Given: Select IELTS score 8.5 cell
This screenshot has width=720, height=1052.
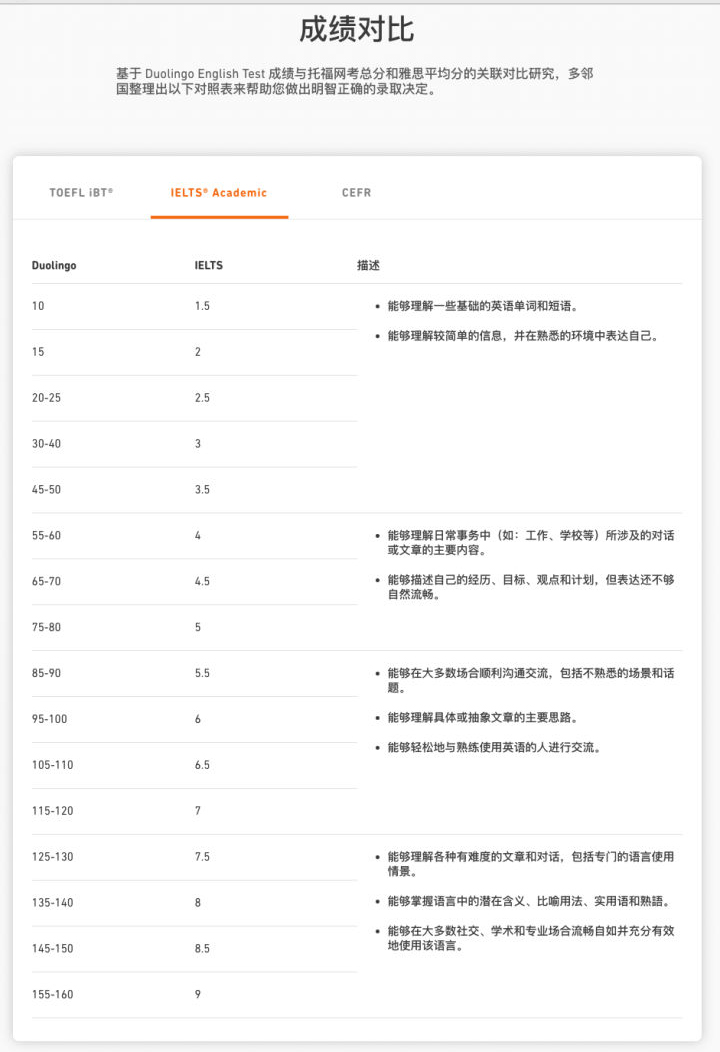Looking at the screenshot, I should 202,949.
